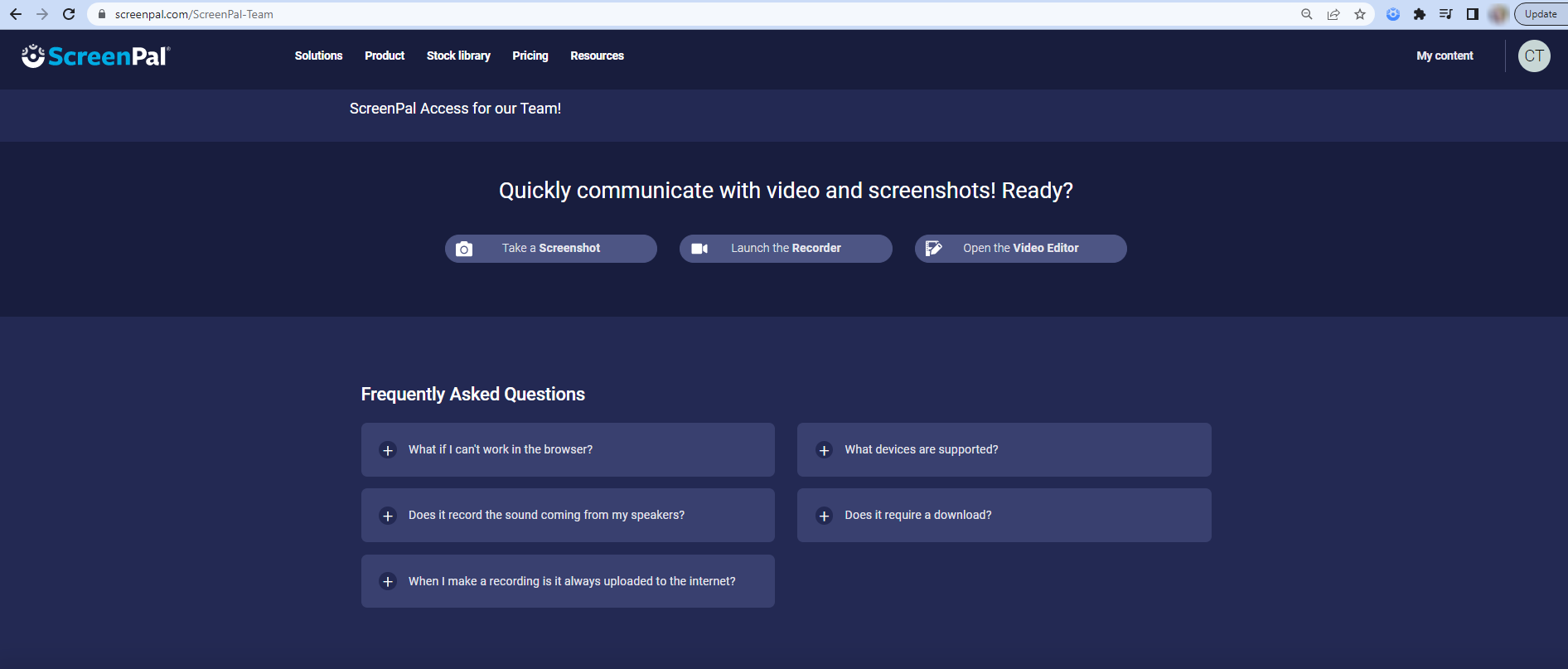Expand 'What devices are supported?' question
Screen dimensions: 1568x669
1004,449
